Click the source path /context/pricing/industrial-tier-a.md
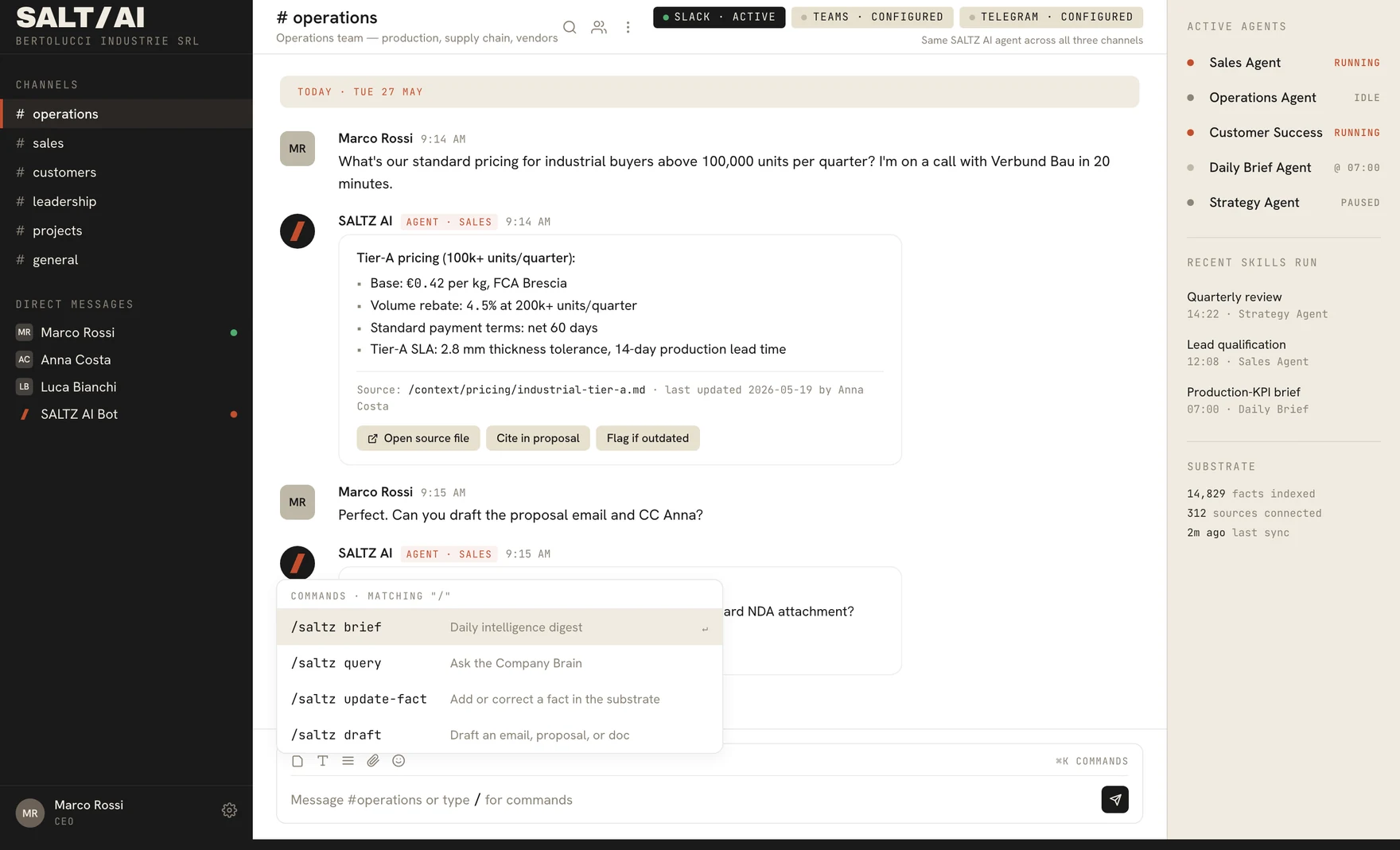1400x850 pixels. click(527, 390)
